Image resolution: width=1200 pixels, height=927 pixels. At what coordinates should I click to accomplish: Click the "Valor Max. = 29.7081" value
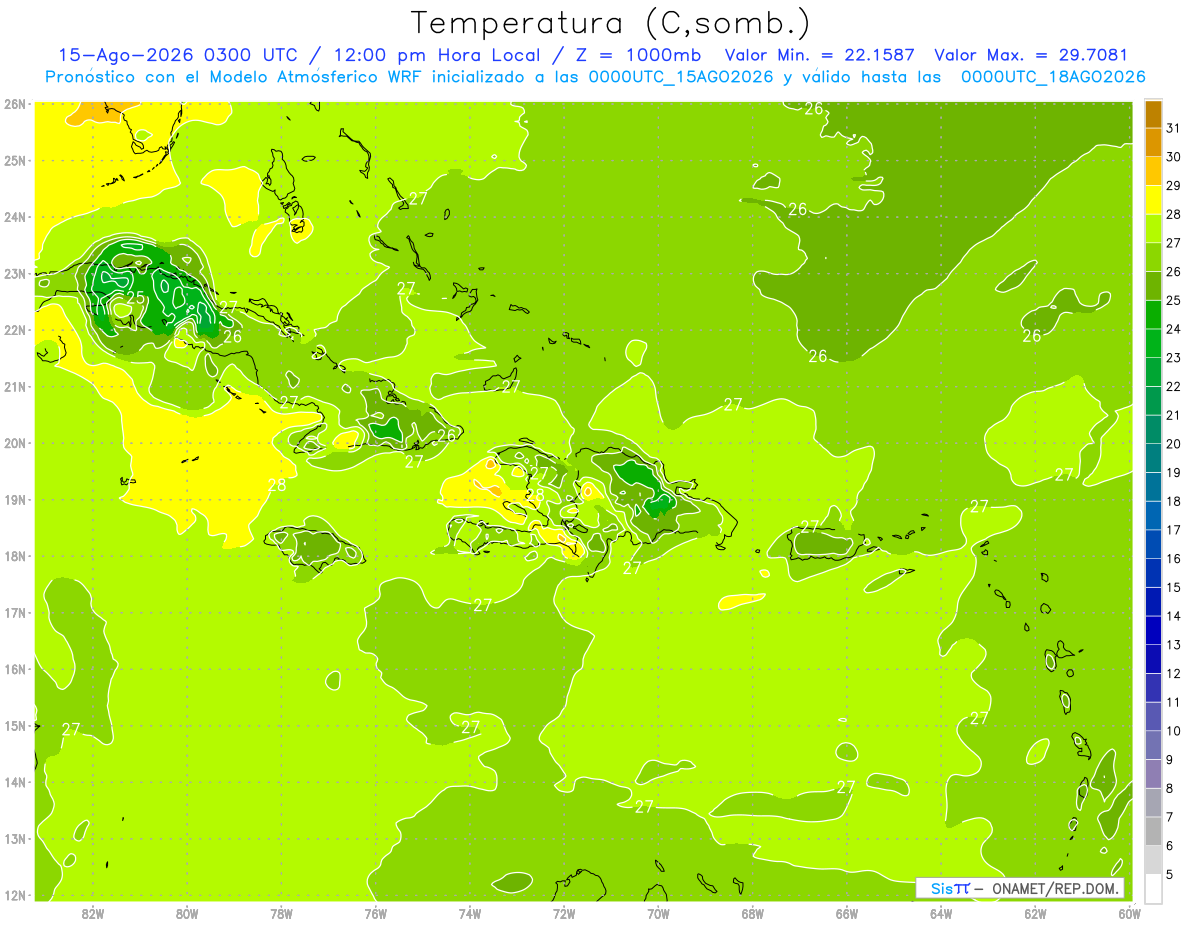(1031, 55)
